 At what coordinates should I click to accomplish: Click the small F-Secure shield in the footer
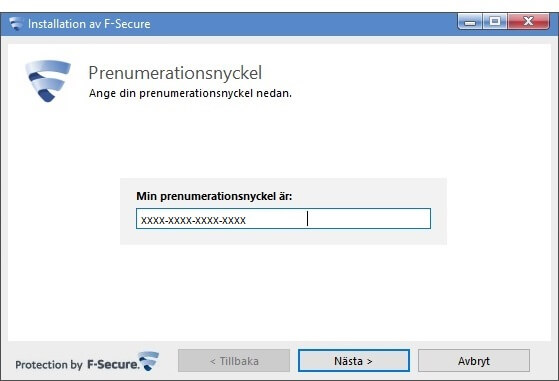[148, 361]
